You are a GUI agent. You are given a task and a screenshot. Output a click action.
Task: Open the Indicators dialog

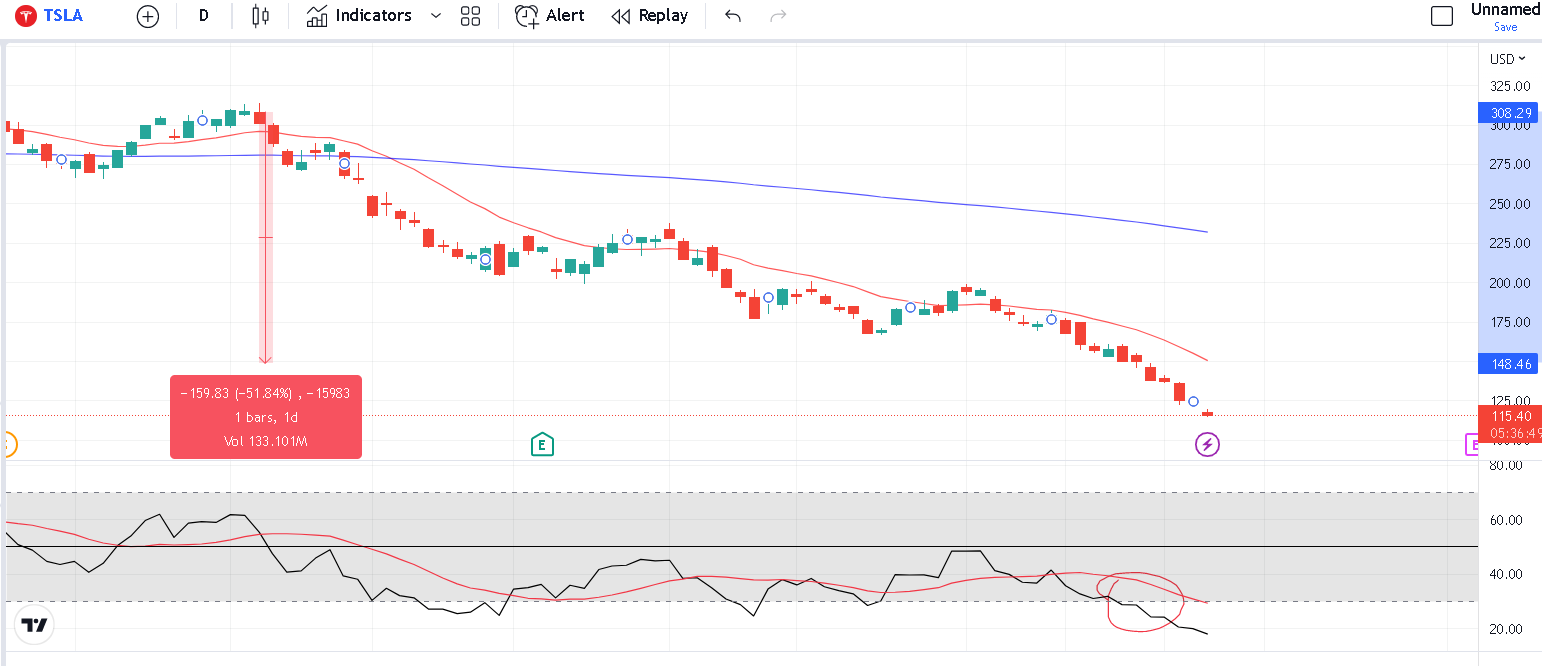tap(359, 16)
